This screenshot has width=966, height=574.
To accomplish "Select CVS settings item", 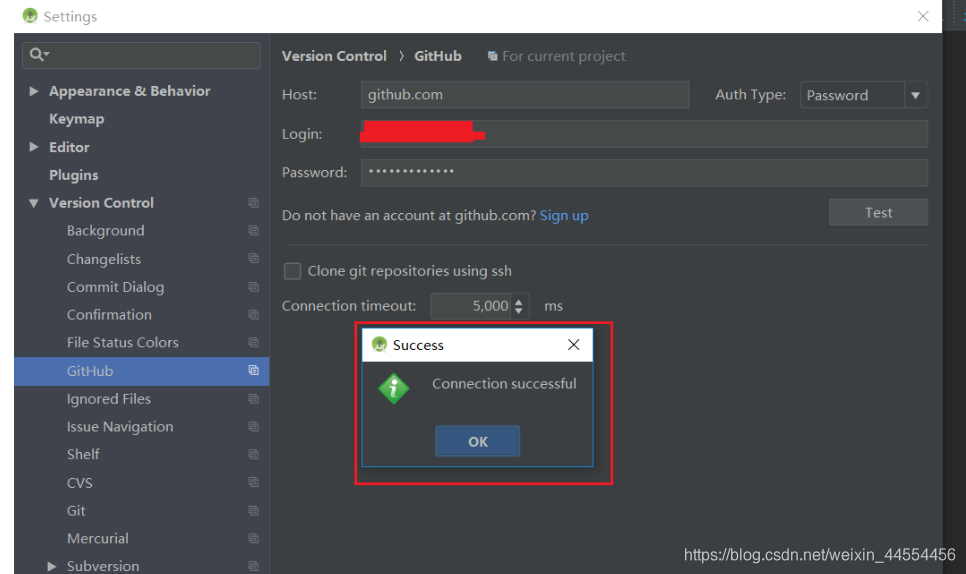I will (79, 482).
